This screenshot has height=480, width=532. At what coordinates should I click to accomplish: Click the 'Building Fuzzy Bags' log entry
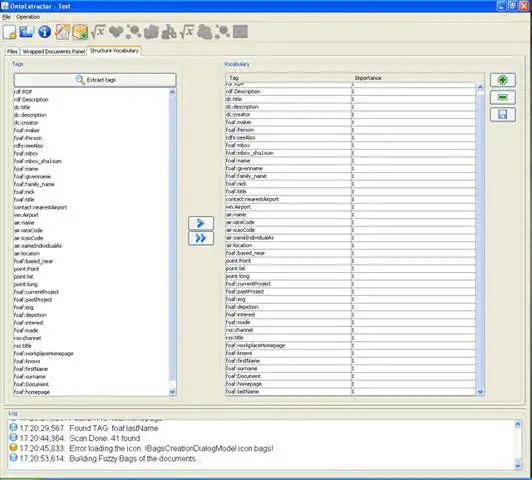(135, 459)
